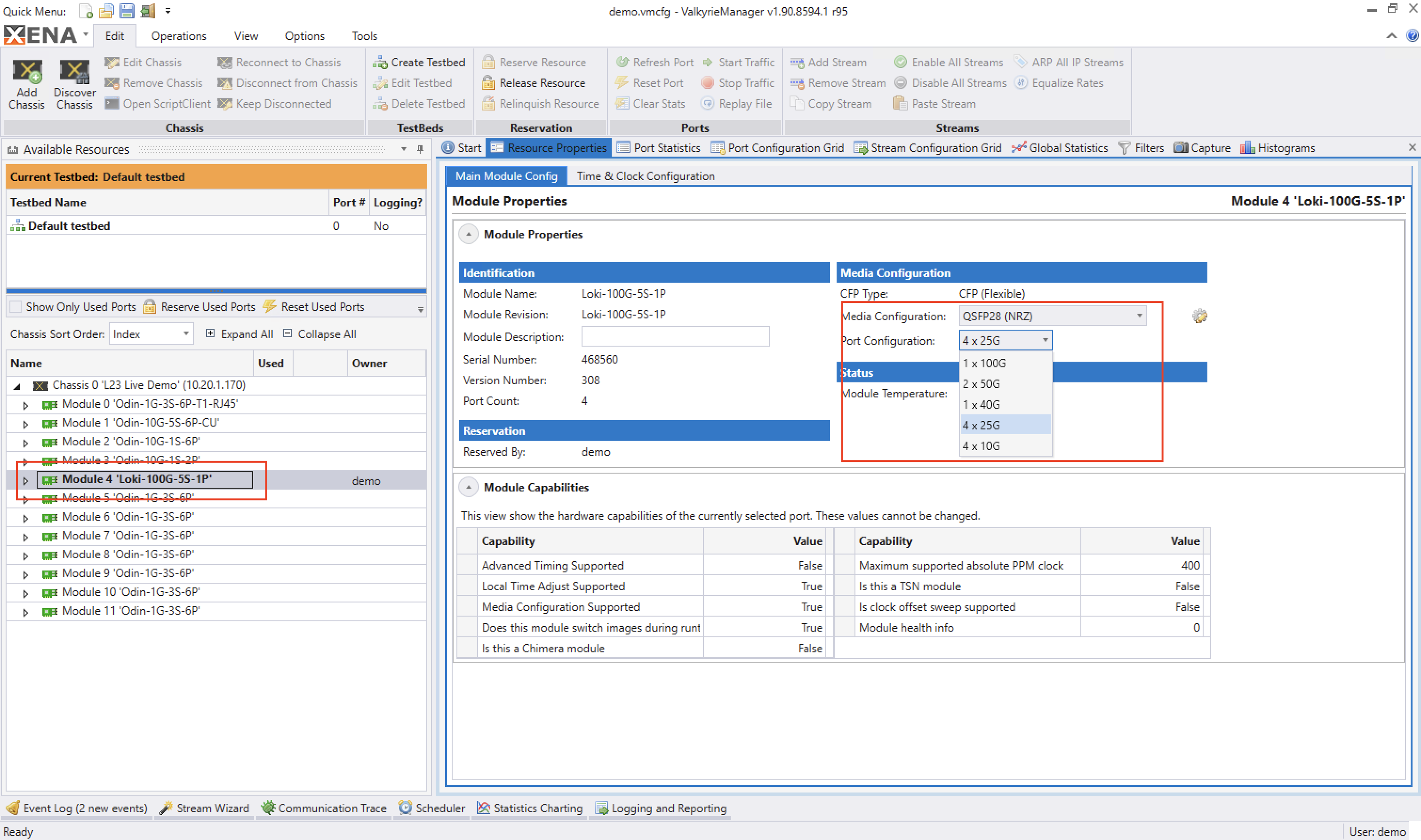Click the save disk icon in Quick Menu
The image size is (1421, 840).
(x=127, y=11)
